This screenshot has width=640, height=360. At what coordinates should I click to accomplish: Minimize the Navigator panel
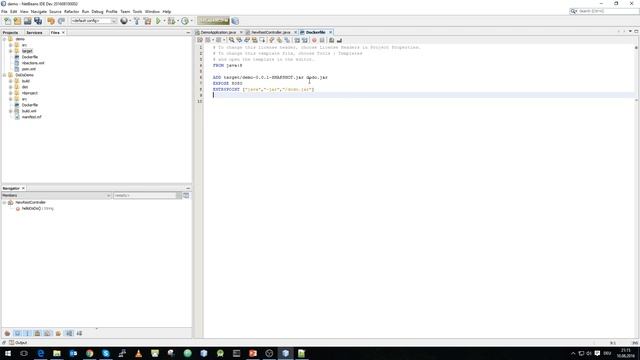click(x=188, y=188)
